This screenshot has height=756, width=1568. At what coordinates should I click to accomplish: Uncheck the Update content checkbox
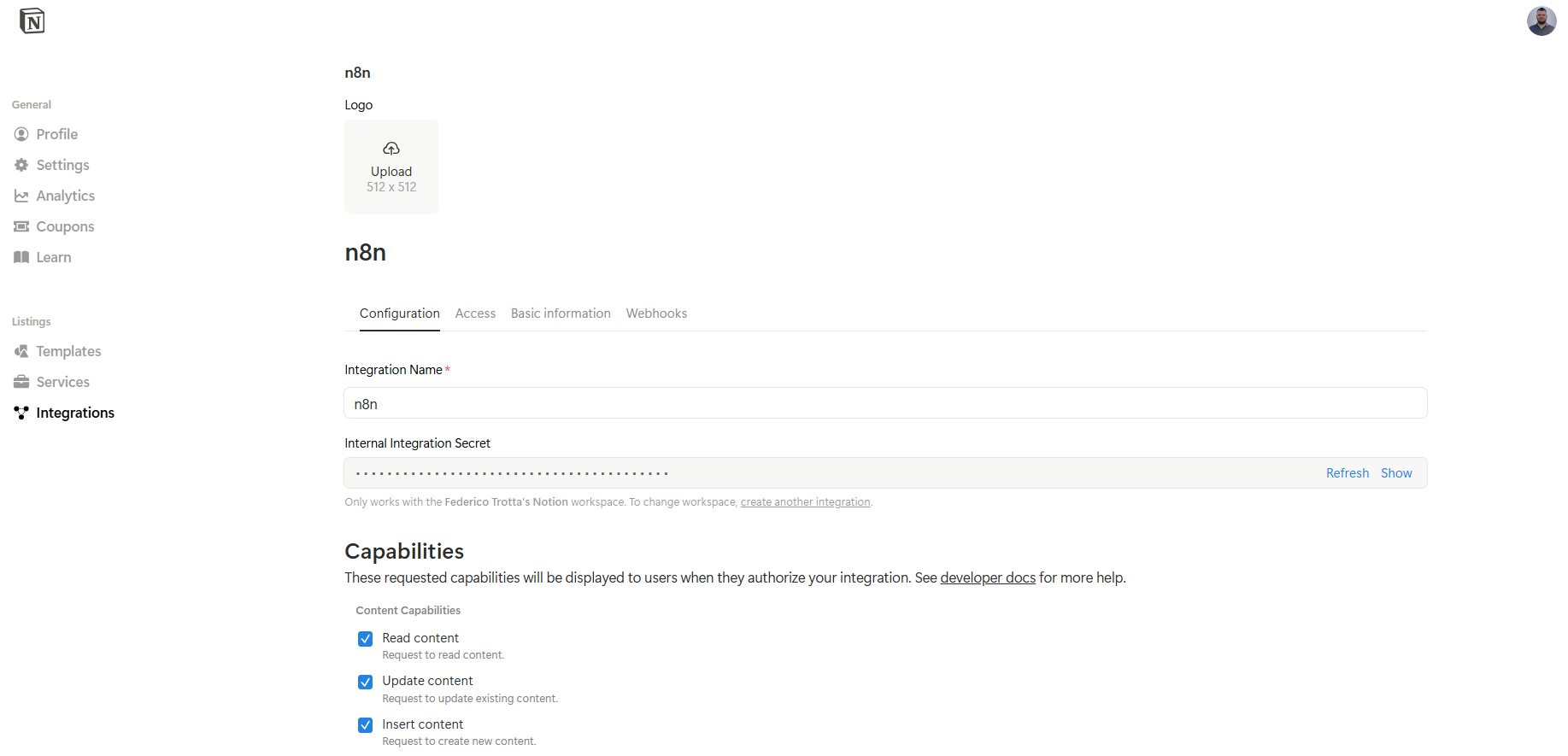point(365,682)
